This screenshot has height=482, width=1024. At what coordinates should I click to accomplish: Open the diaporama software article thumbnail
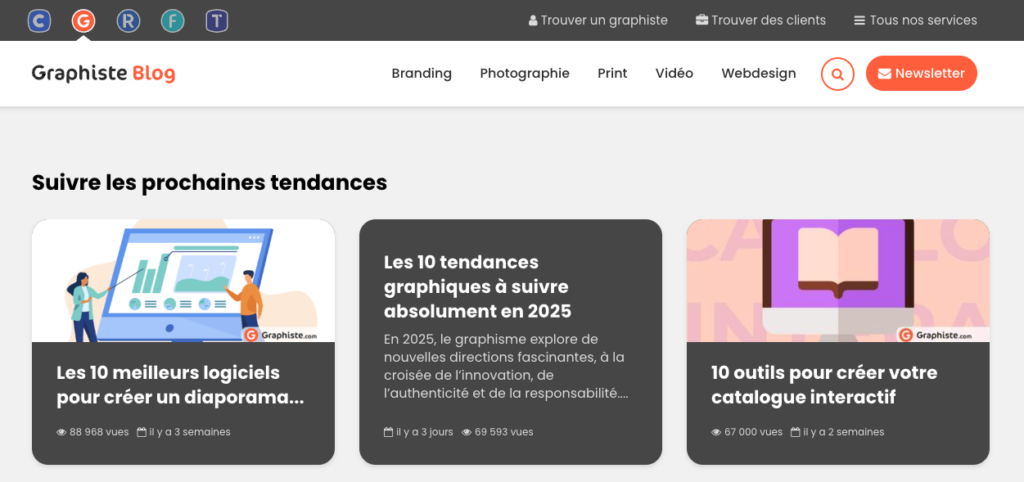183,281
